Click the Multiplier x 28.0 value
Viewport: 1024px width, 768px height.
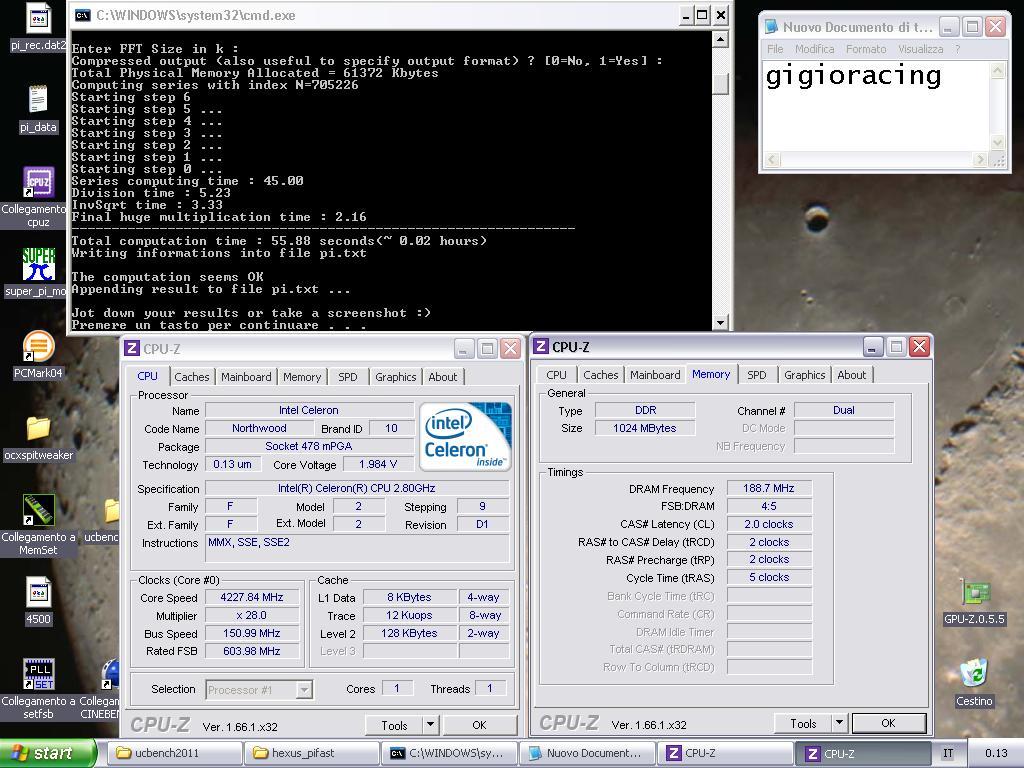[252, 615]
